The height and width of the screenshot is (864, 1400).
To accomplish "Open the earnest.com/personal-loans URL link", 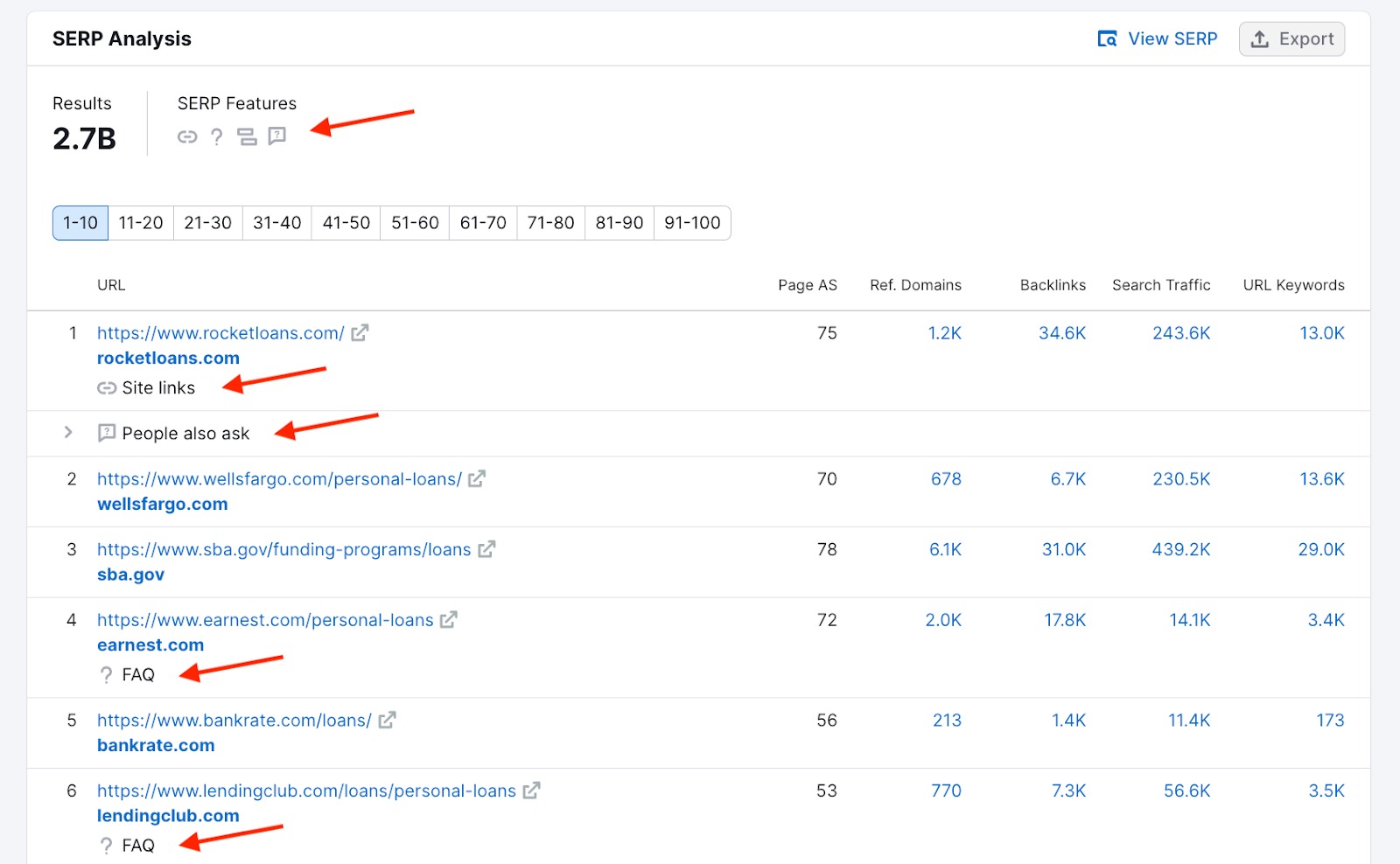I will [x=265, y=620].
